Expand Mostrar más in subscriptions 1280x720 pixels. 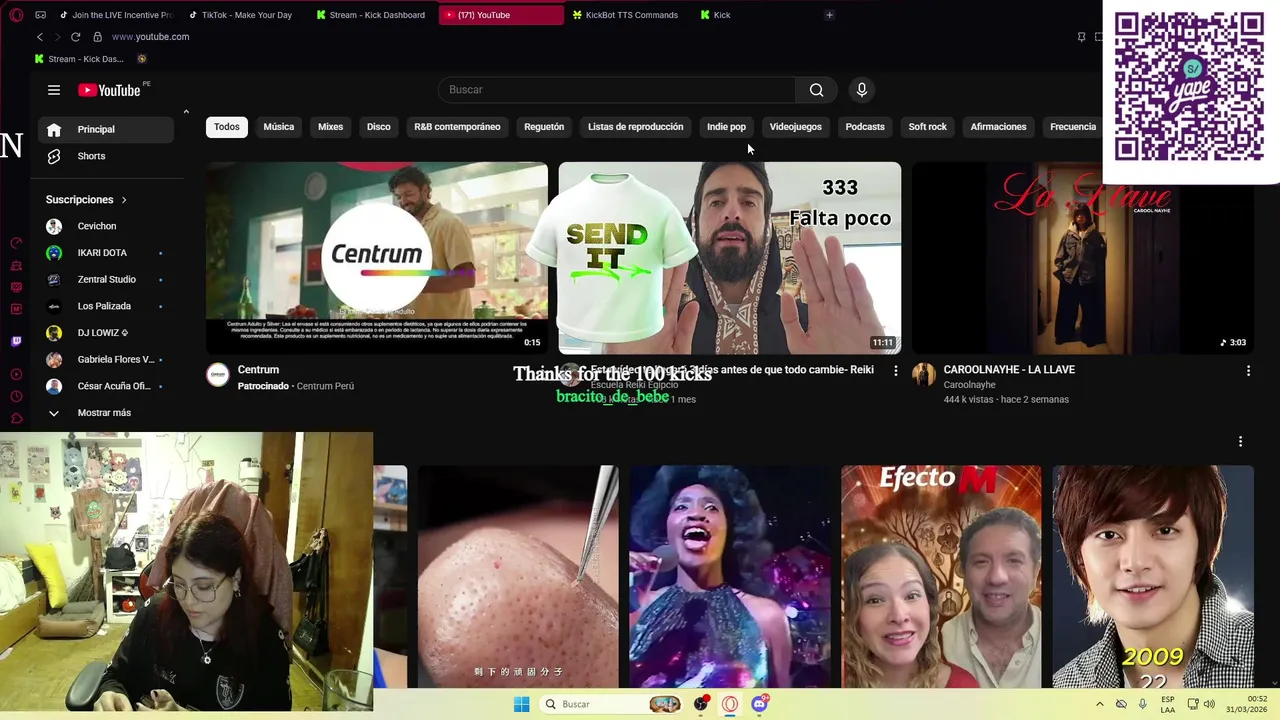(104, 413)
